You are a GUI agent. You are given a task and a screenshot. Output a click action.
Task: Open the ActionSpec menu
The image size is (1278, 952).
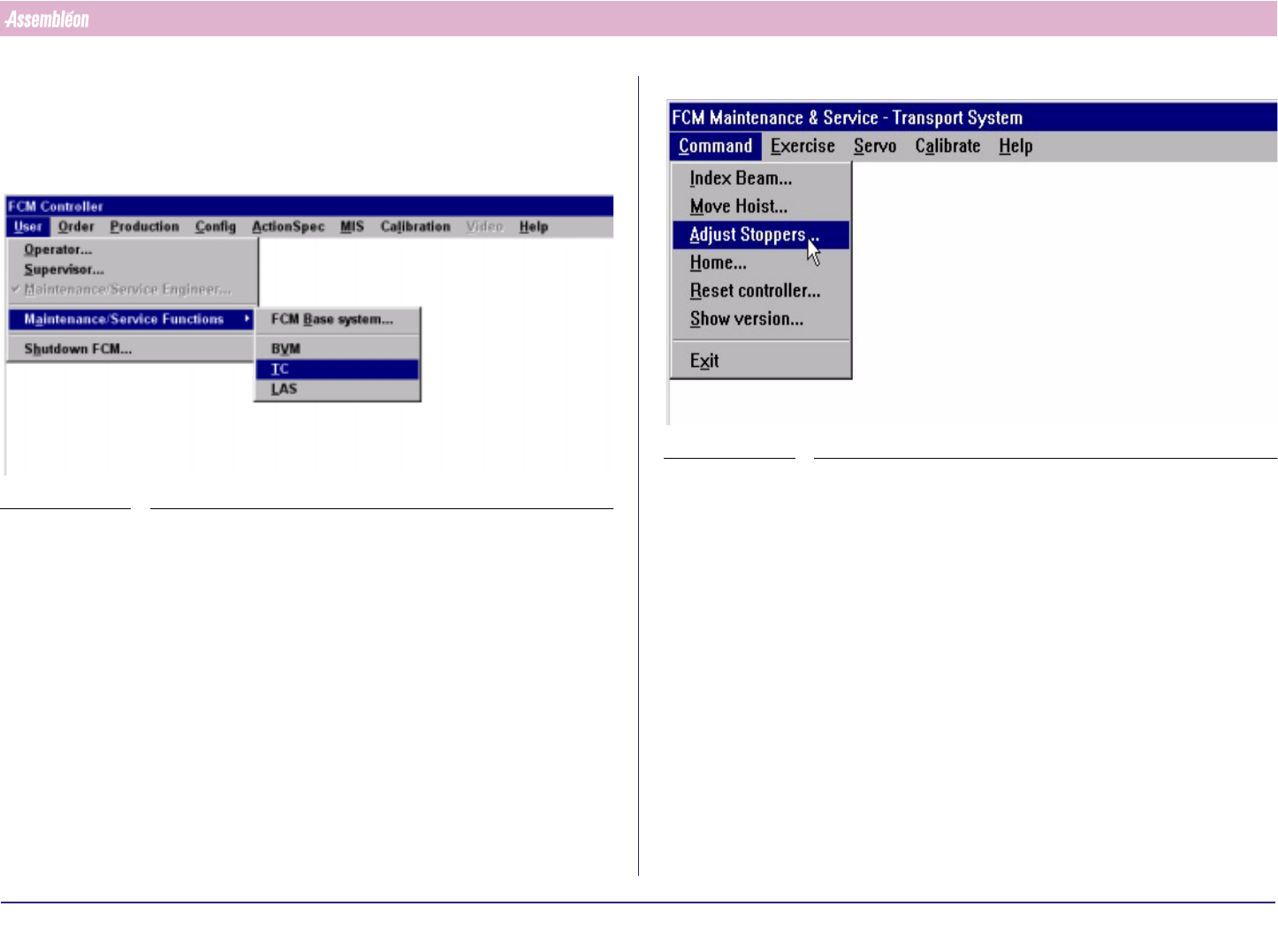click(288, 227)
